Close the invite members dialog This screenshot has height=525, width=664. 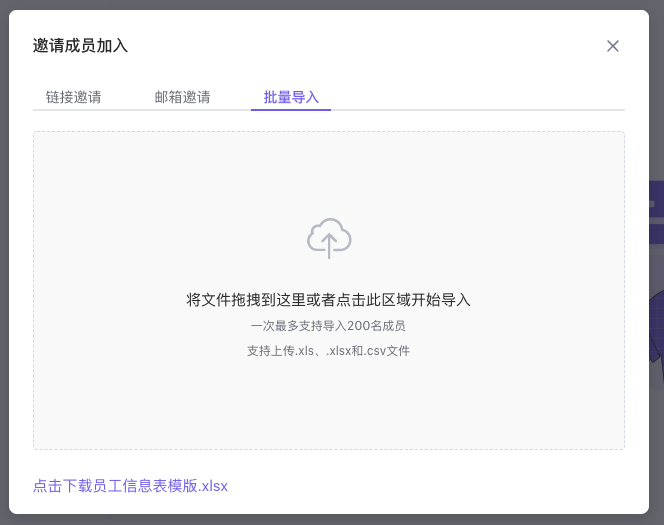tap(613, 46)
